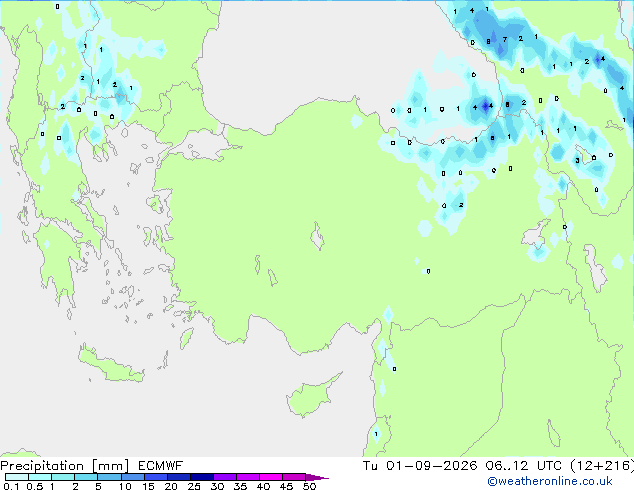
Task: Click the '25' legend scale label
Action: [x=194, y=486]
